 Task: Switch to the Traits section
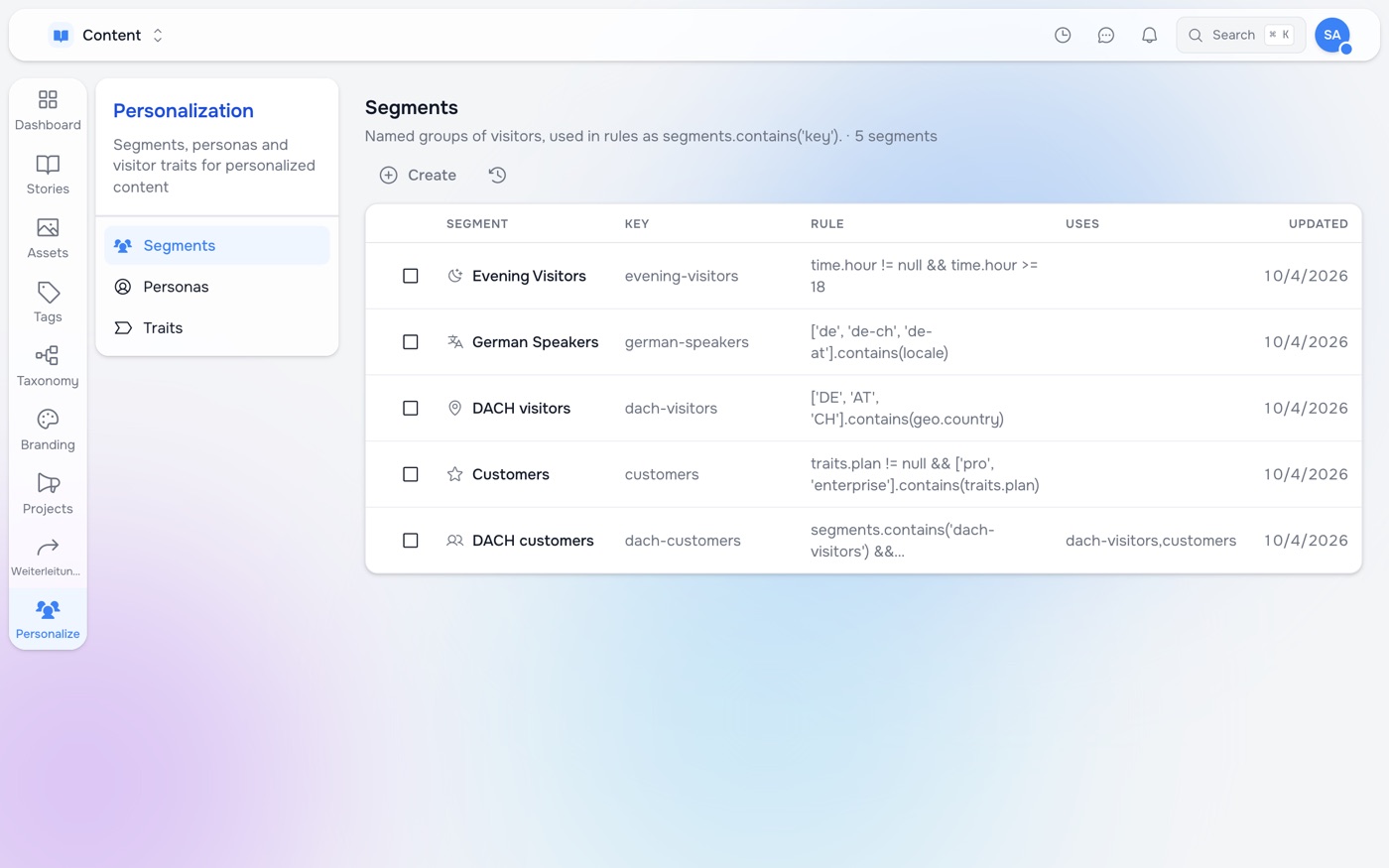click(x=217, y=327)
